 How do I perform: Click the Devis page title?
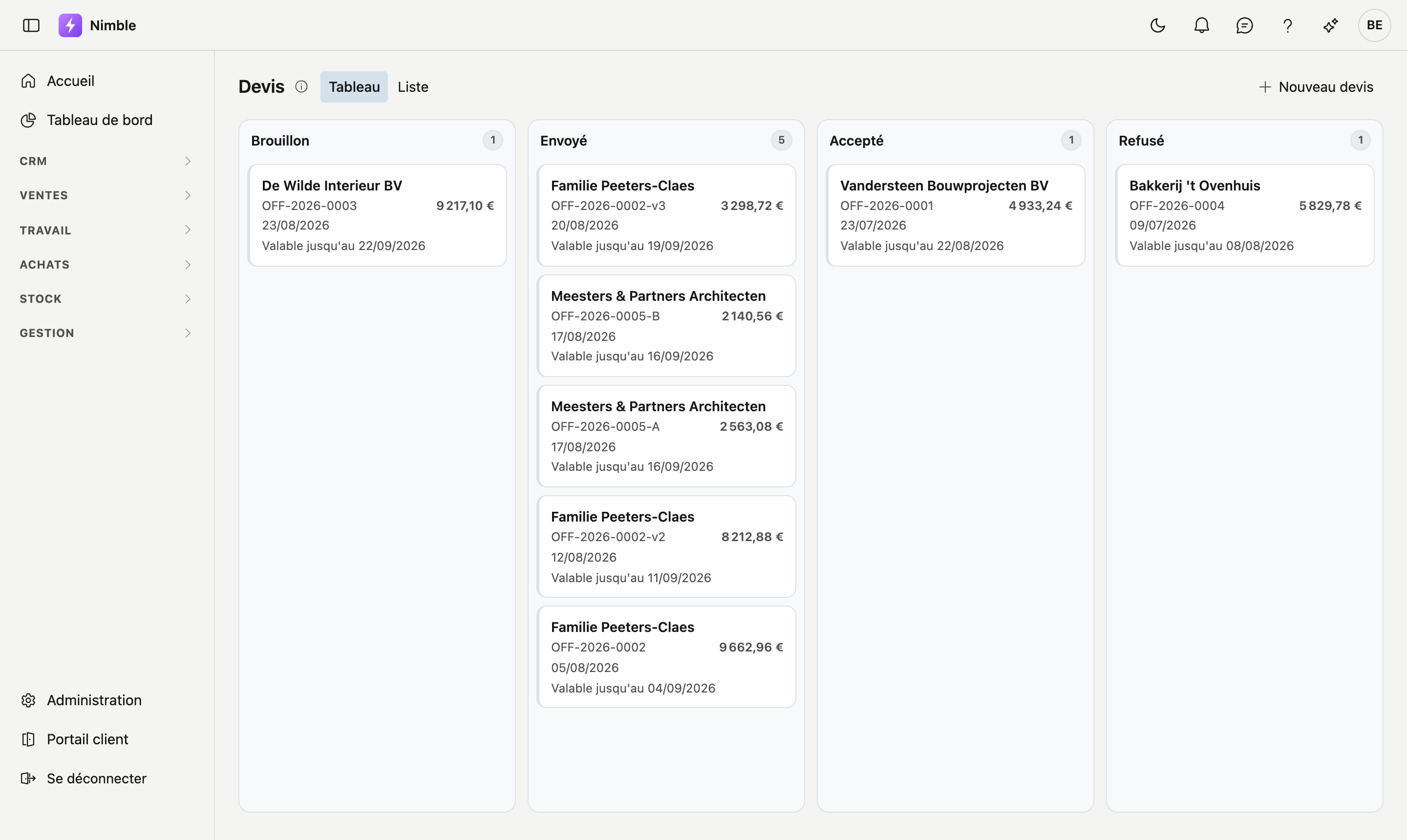pos(261,86)
